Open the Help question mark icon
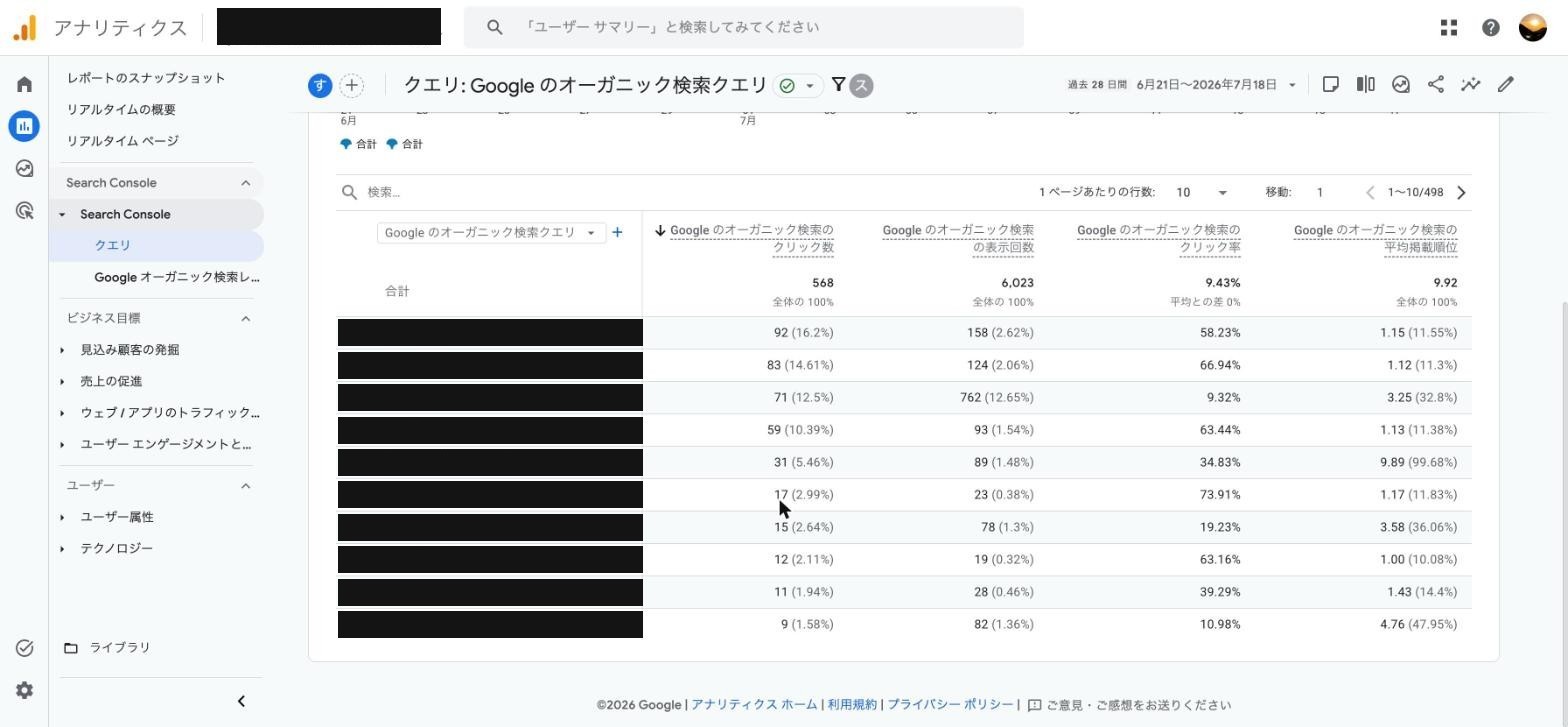This screenshot has height=727, width=1568. 1491,28
